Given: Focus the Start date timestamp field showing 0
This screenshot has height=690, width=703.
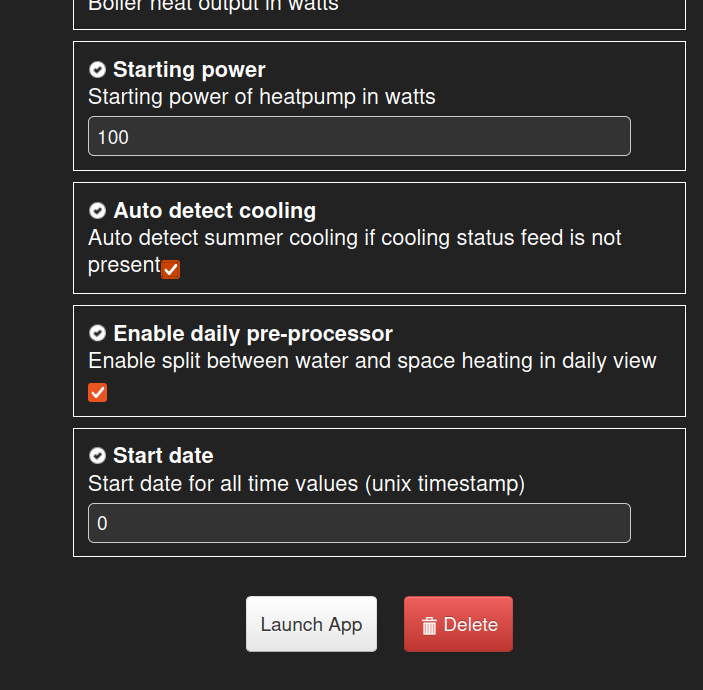Looking at the screenshot, I should 359,523.
